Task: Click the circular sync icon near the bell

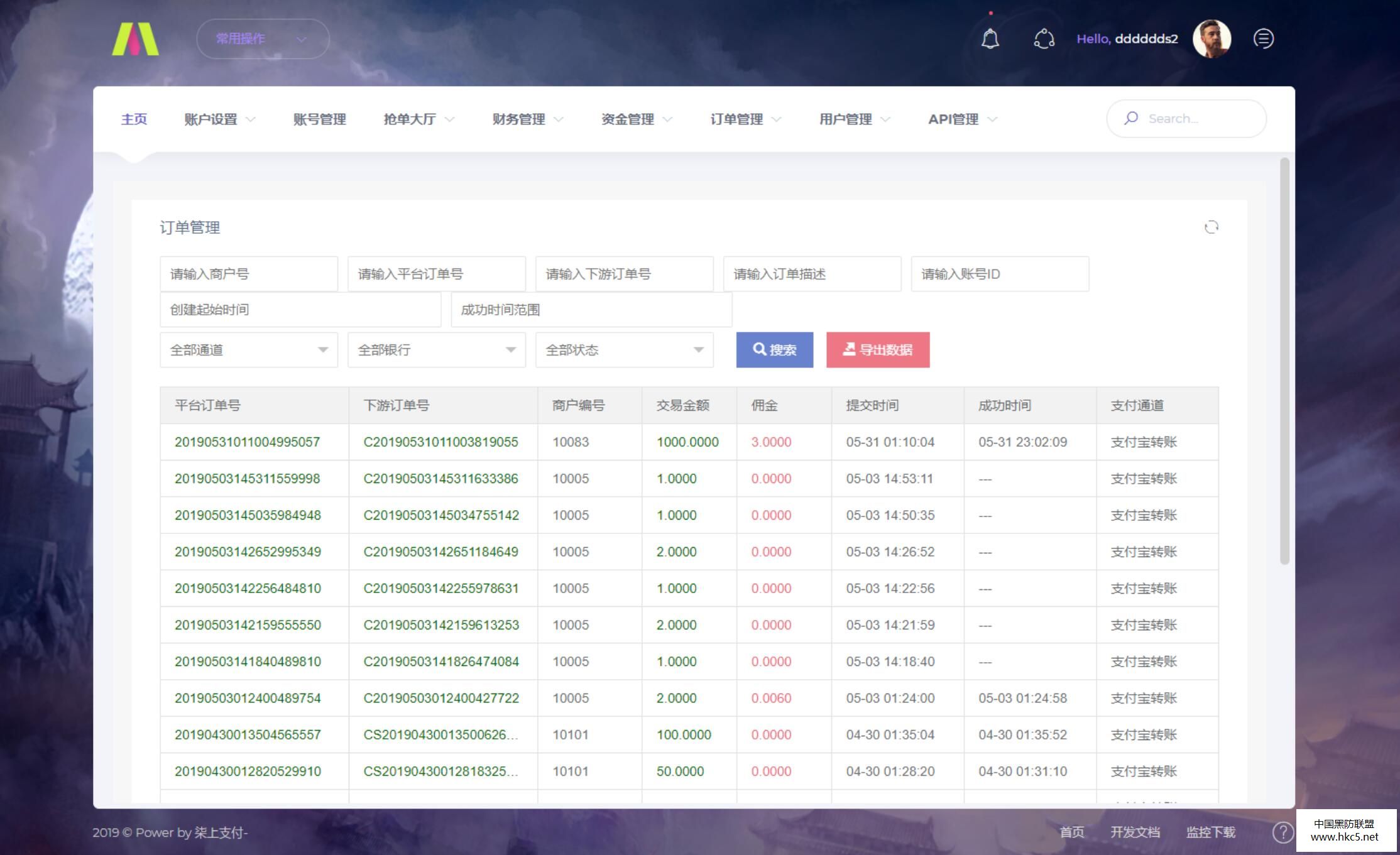Action: [1044, 39]
